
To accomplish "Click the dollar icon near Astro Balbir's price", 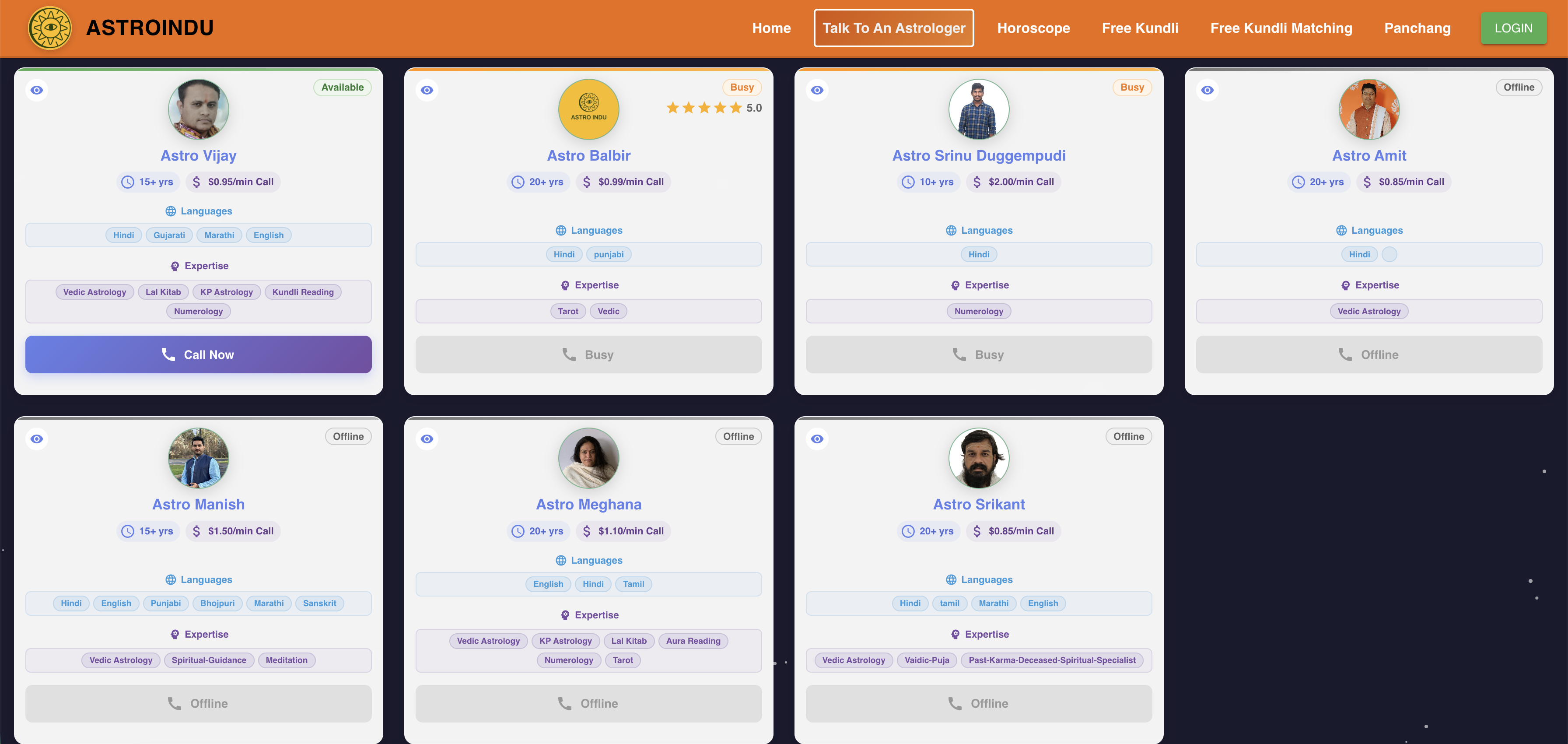I will tap(586, 182).
